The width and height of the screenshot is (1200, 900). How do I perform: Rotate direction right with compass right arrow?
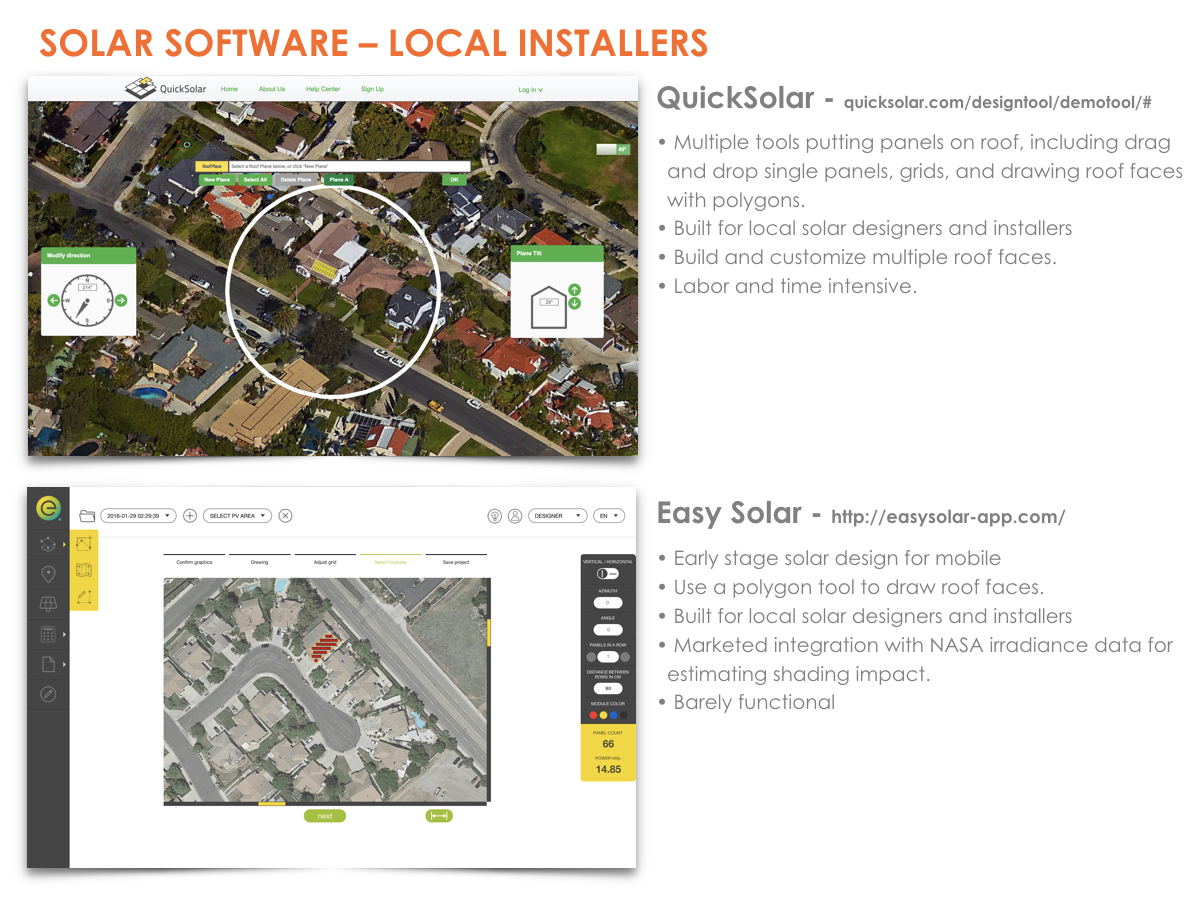121,300
